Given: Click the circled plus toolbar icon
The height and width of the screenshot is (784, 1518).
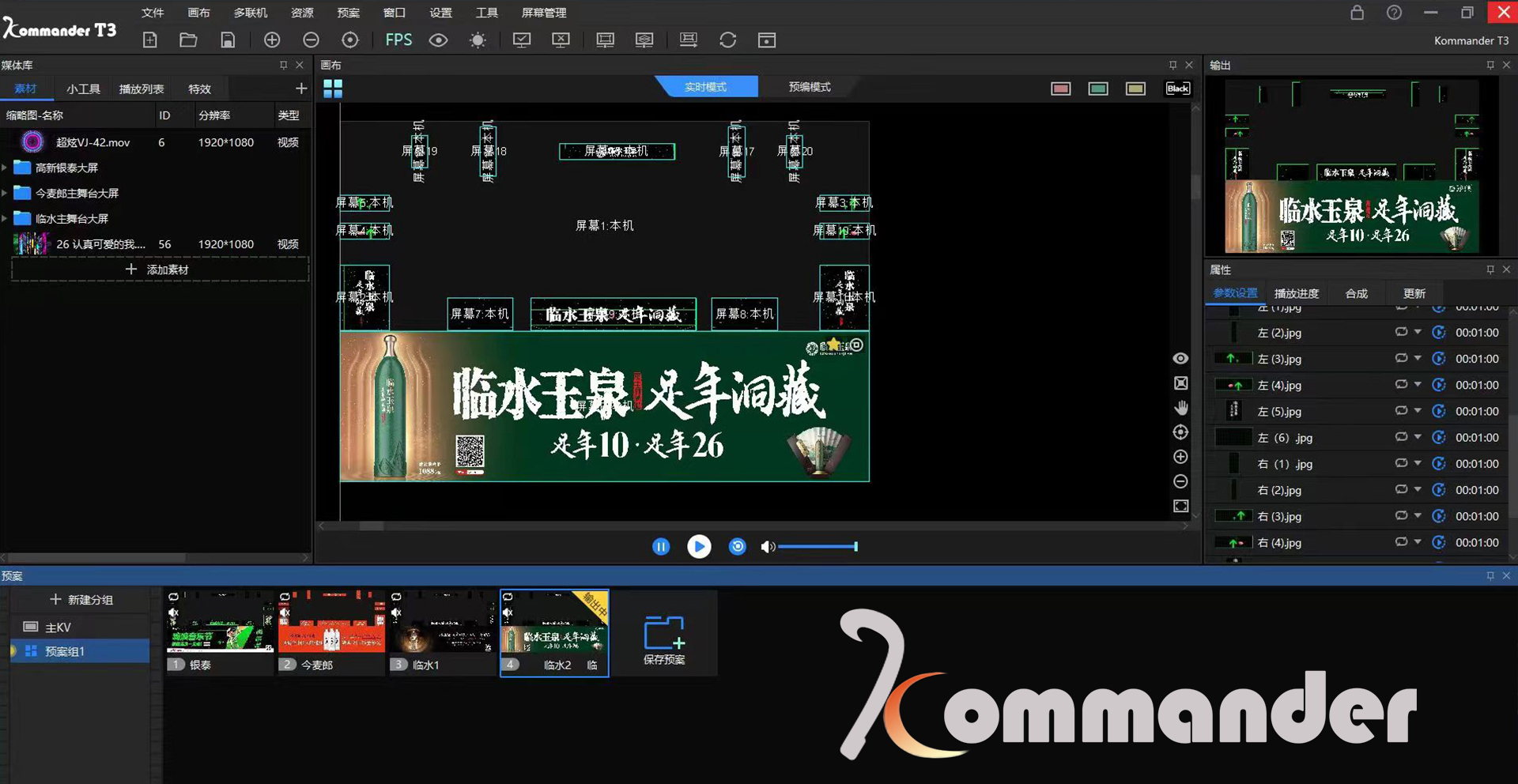Looking at the screenshot, I should 272,40.
